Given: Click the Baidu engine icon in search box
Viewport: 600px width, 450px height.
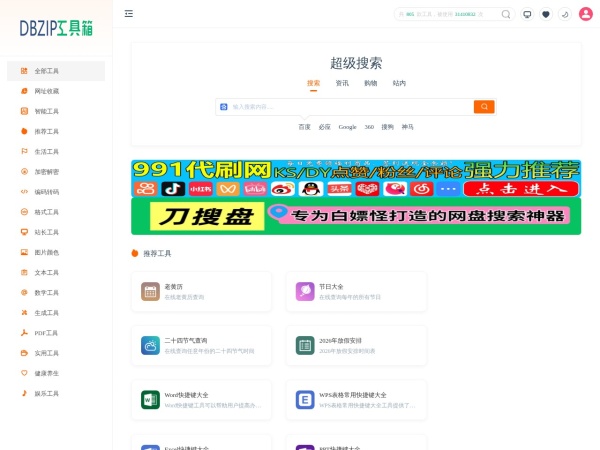Looking at the screenshot, I should [x=224, y=107].
